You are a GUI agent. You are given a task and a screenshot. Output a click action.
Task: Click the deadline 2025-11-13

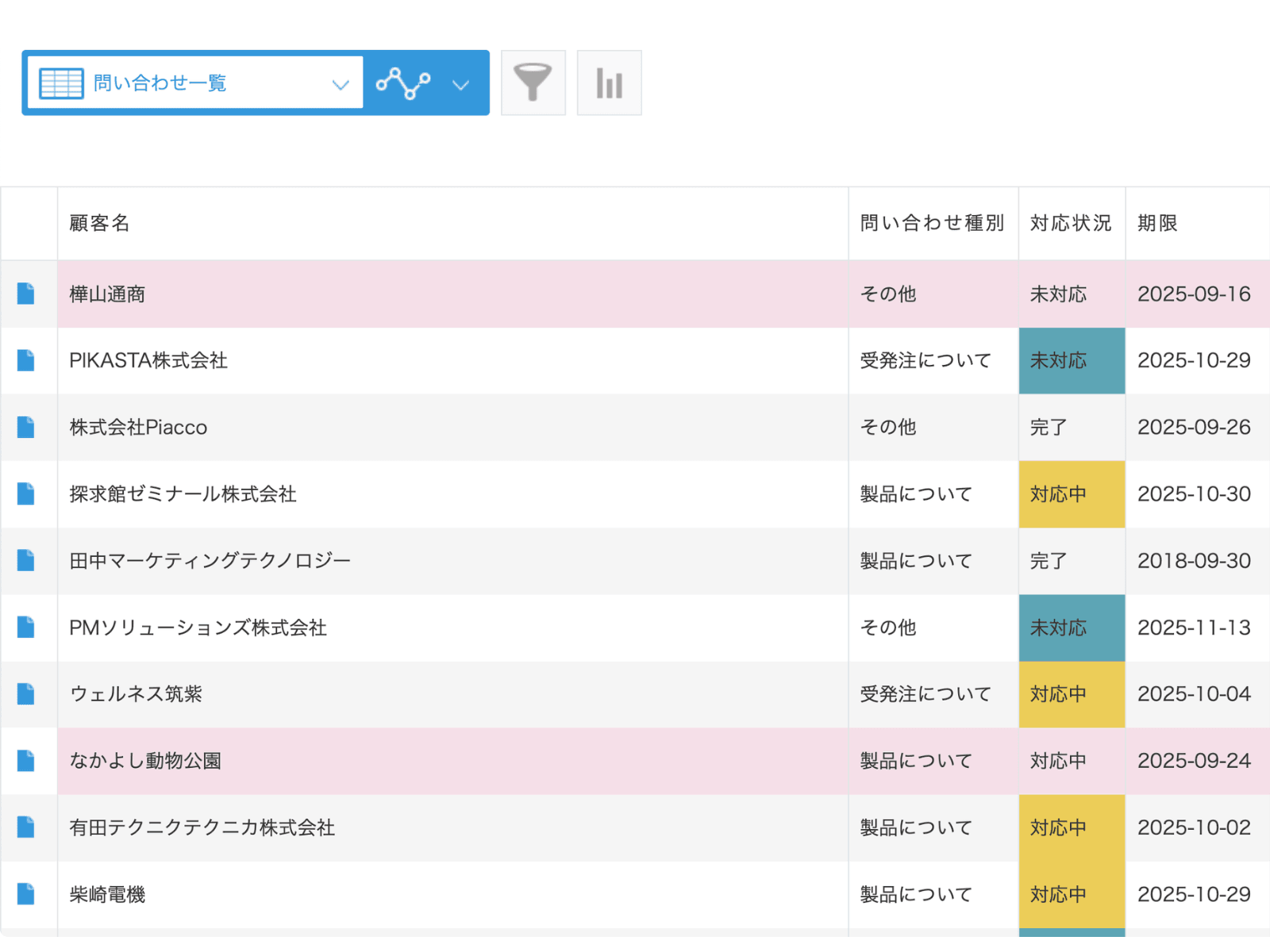point(1194,628)
